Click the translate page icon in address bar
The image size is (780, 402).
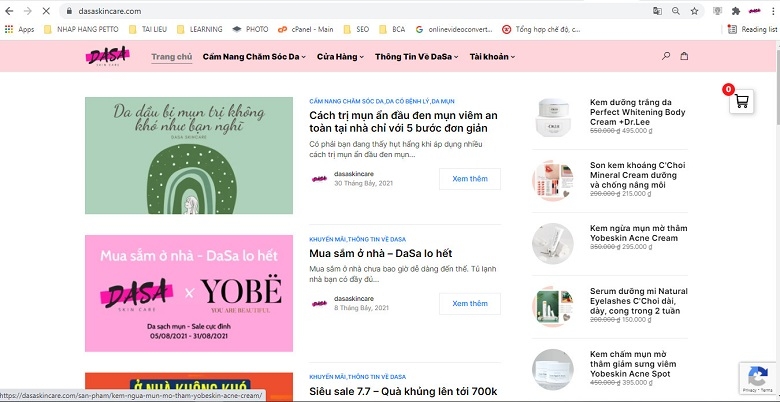coord(658,11)
